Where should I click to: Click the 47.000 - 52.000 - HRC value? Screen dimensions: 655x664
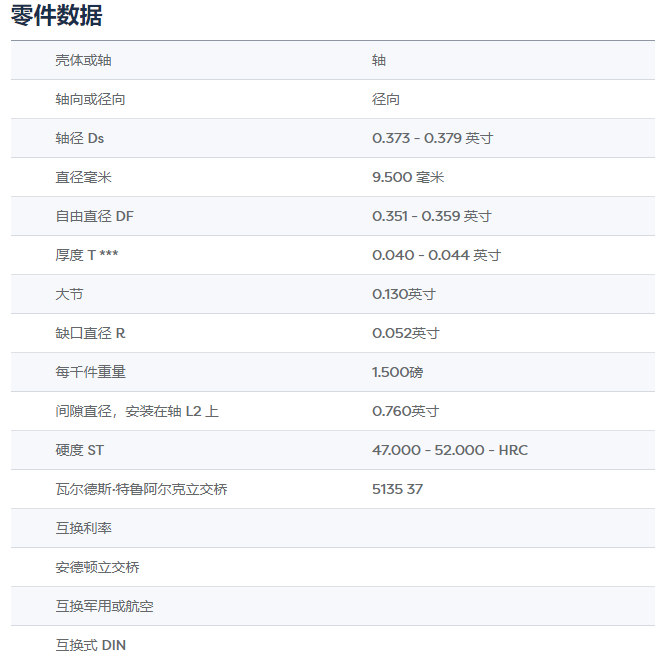(x=450, y=450)
